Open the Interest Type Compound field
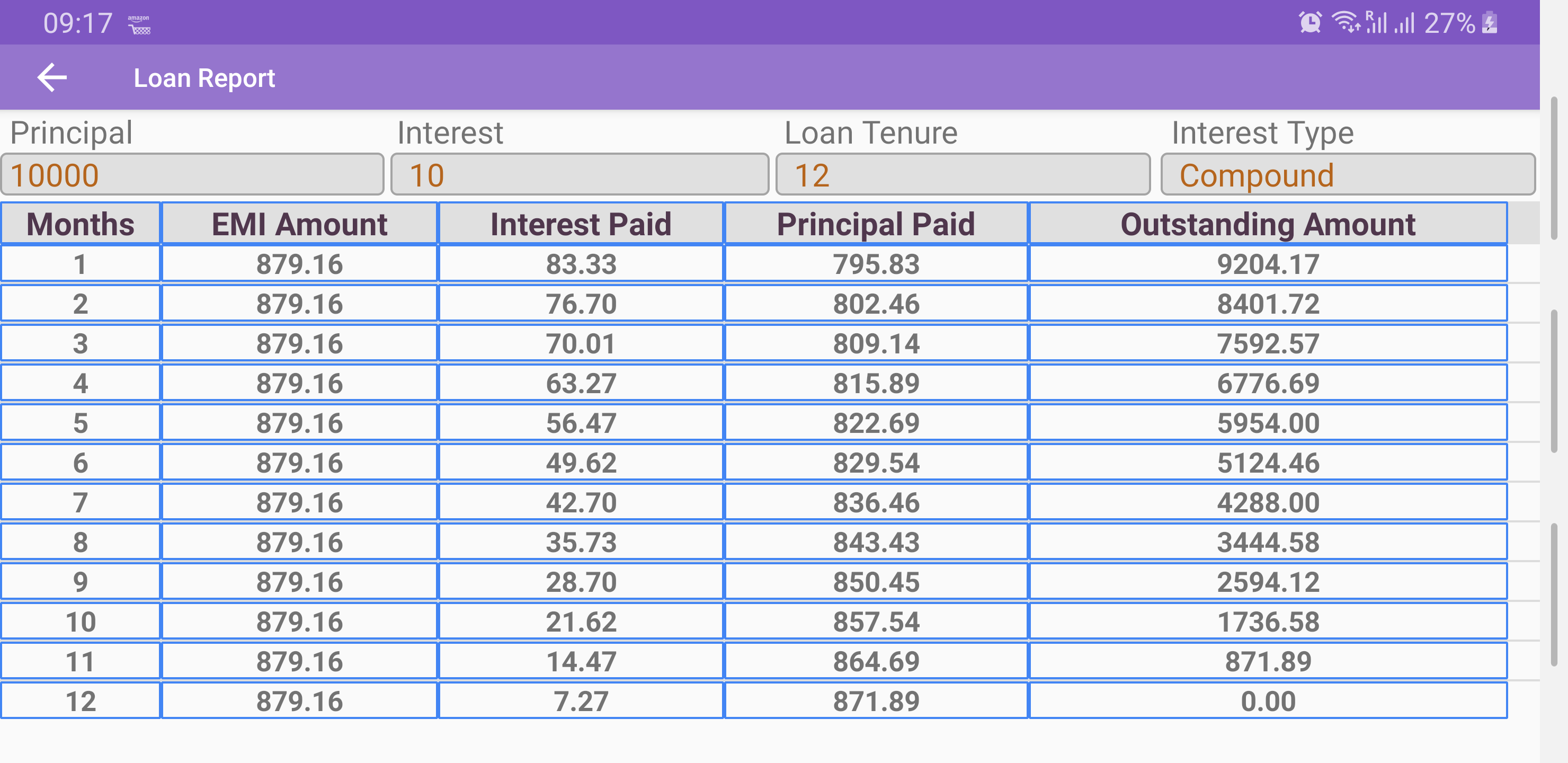This screenshot has height=763, width=1568. tap(1348, 175)
